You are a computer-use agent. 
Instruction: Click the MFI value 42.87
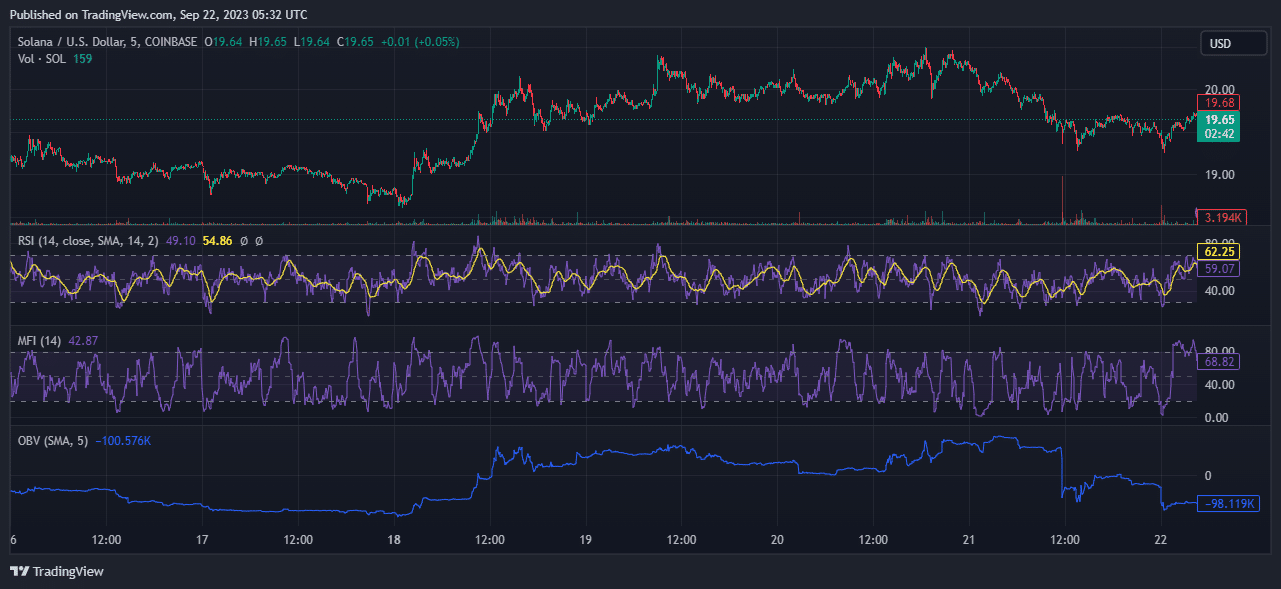[x=83, y=341]
